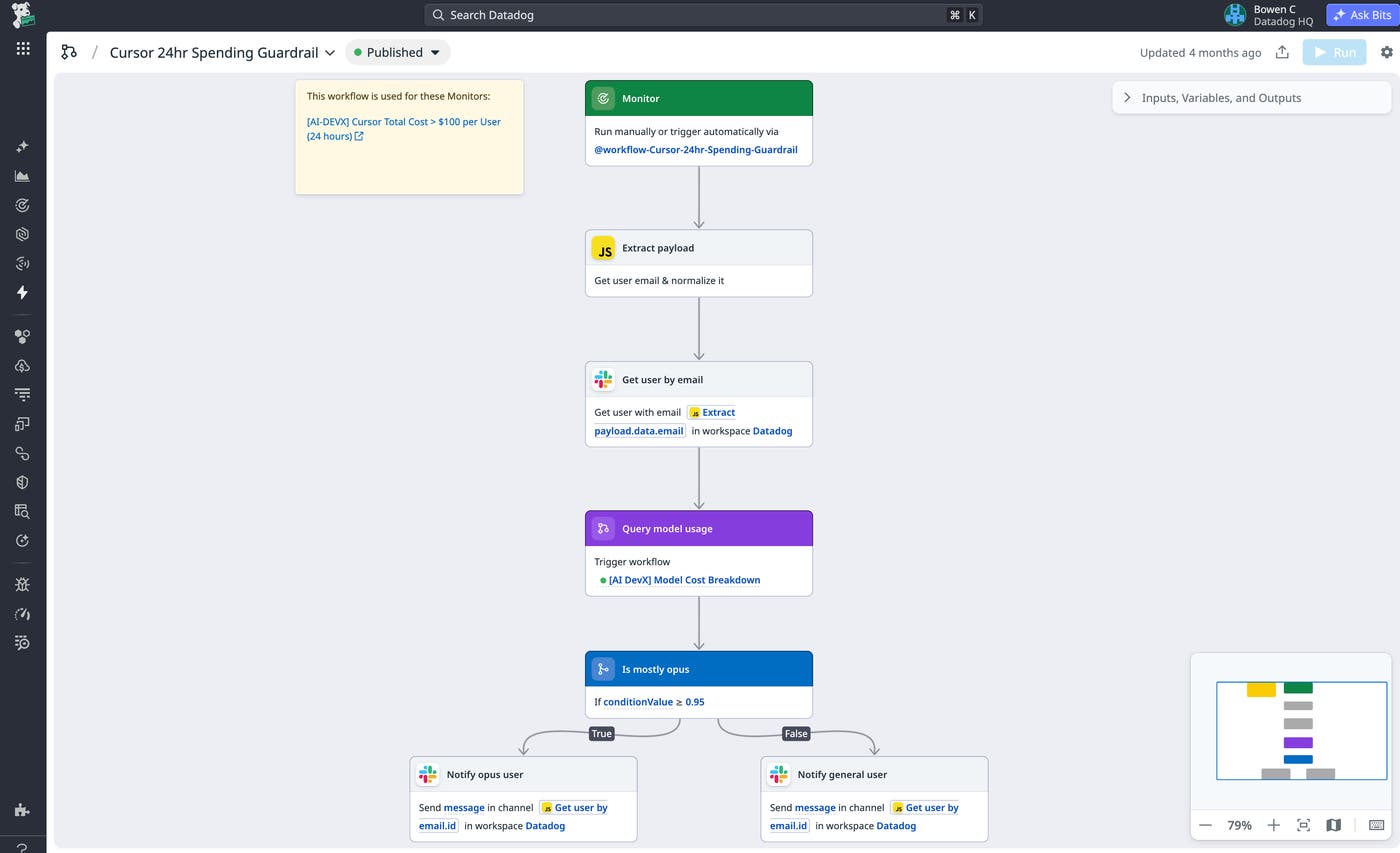Screen dimensions: 1400x853
Task: Open the Monitors target sidebar icon
Action: pos(22,205)
